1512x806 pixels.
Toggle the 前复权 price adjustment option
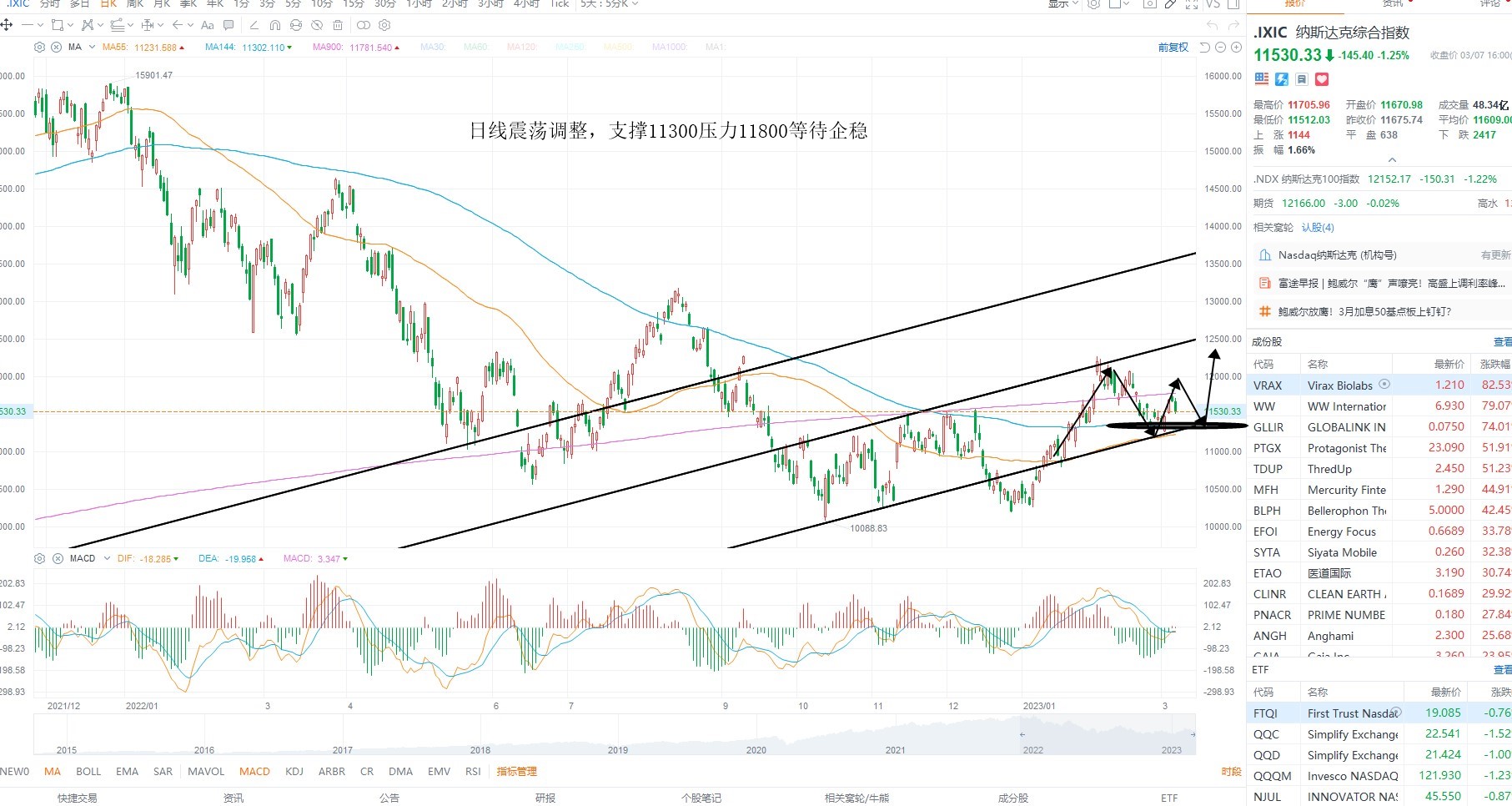[x=1173, y=48]
